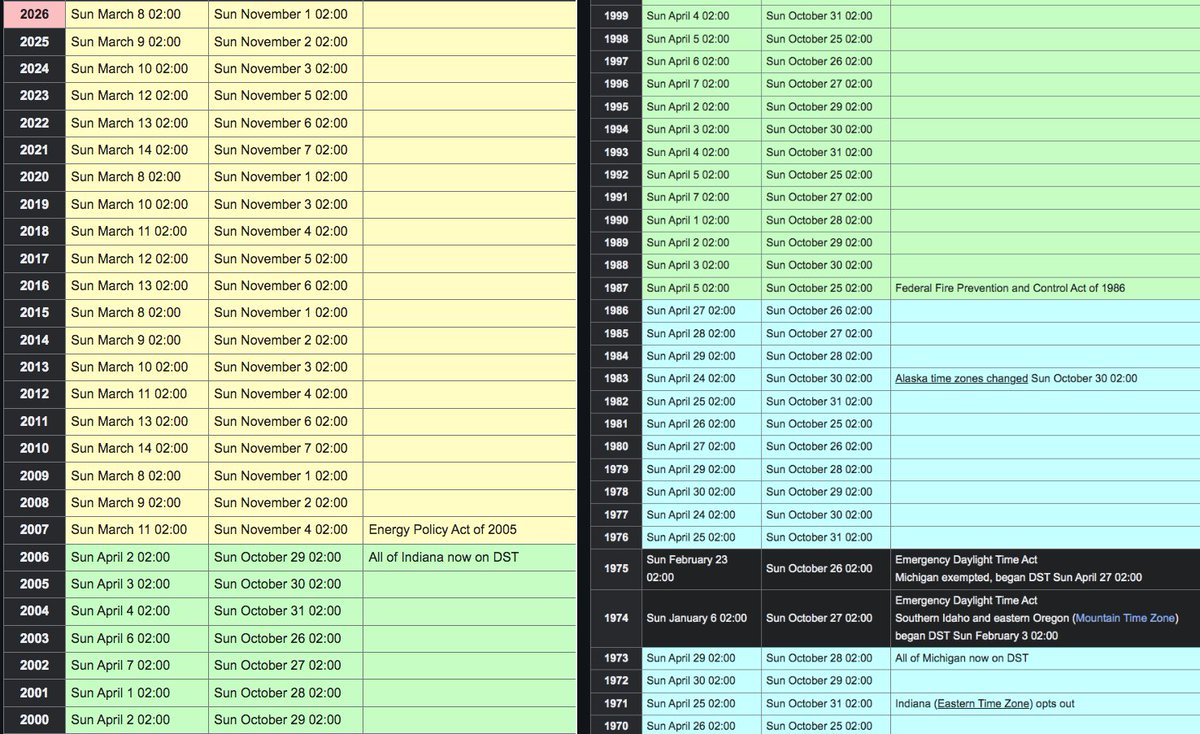This screenshot has width=1200, height=734.
Task: Click 'Sun October 31 02:00' in 2004 row
Action: coord(277,611)
